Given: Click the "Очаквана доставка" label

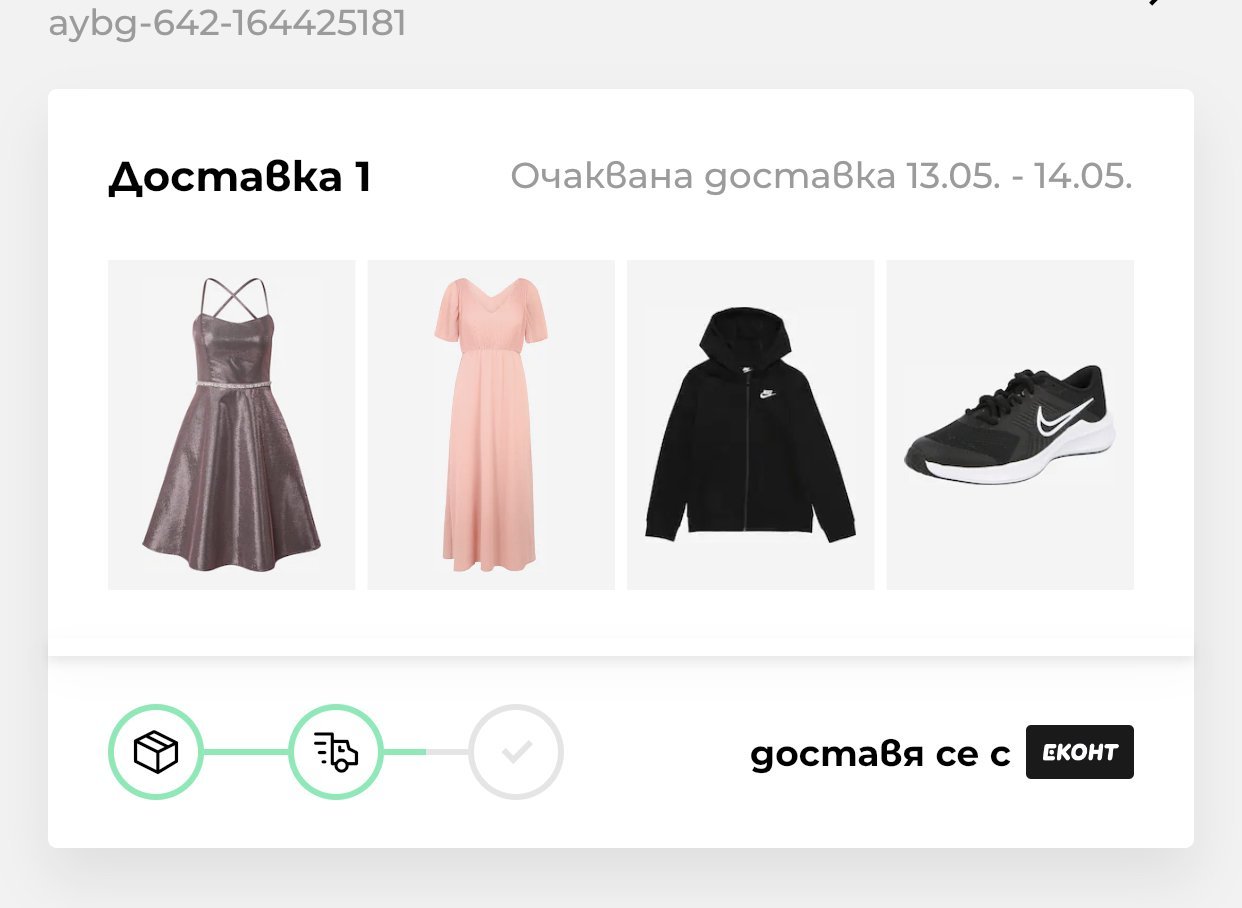Looking at the screenshot, I should [x=702, y=176].
